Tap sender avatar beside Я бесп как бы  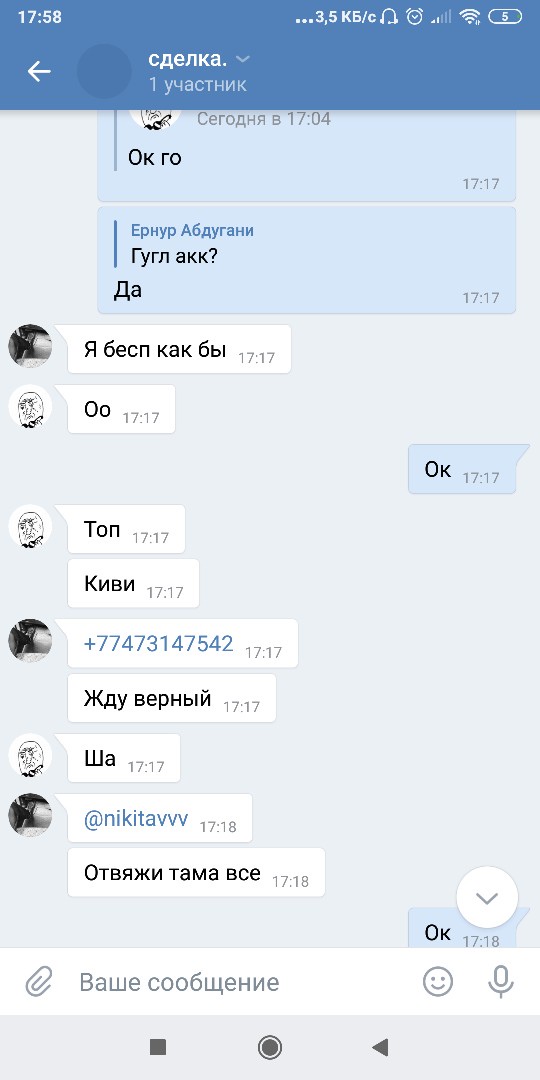[30, 346]
